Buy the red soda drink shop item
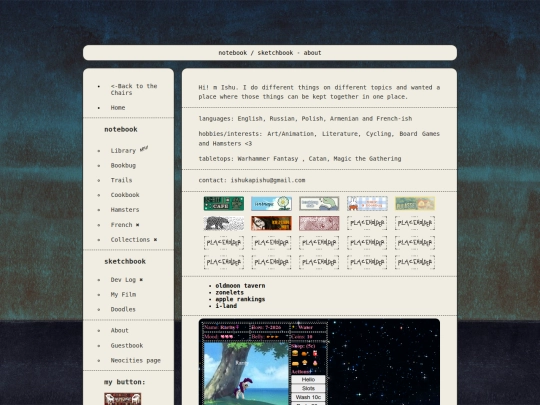540x405 pixels. 315,353
